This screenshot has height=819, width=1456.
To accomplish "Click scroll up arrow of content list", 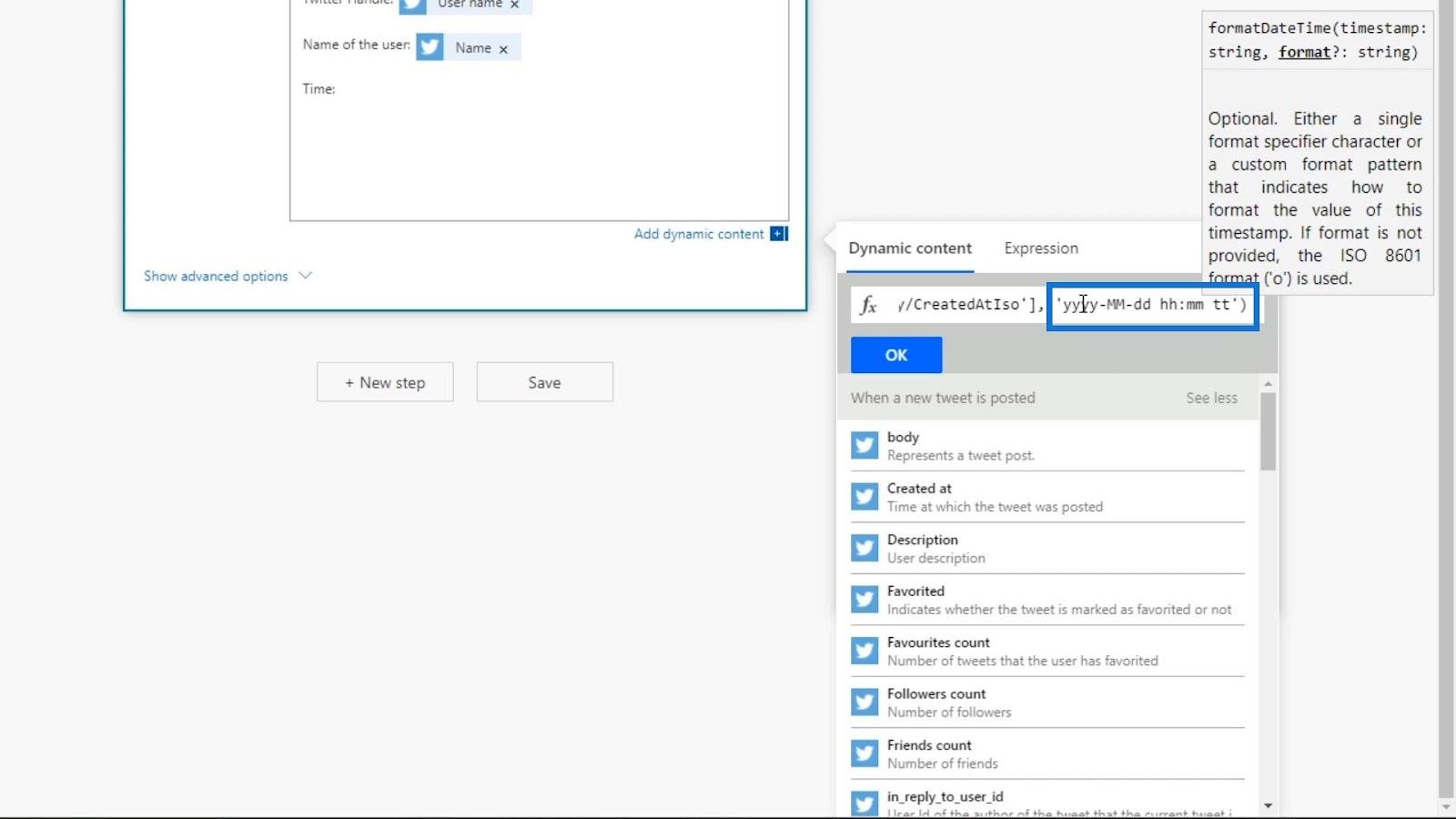I will tap(1268, 384).
